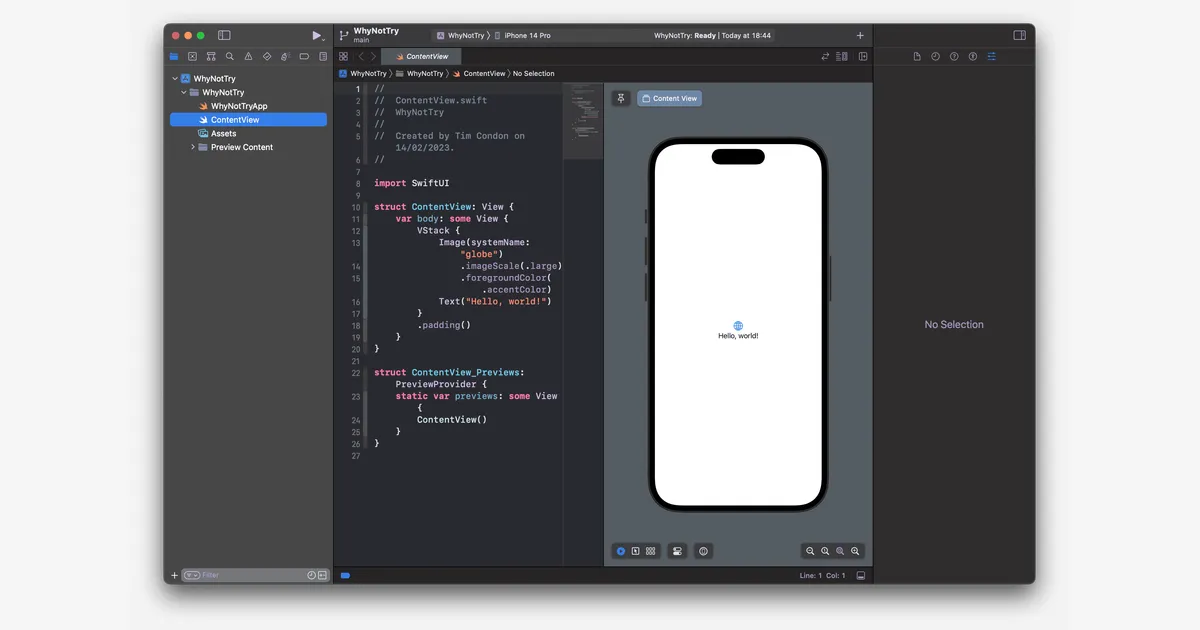Open the Find navigator magnifier
The width and height of the screenshot is (1200, 630).
(x=230, y=57)
